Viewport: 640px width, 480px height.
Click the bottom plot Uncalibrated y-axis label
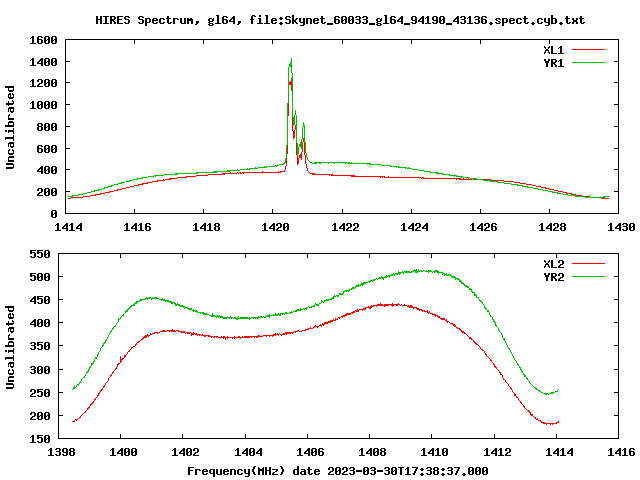click(x=10, y=347)
